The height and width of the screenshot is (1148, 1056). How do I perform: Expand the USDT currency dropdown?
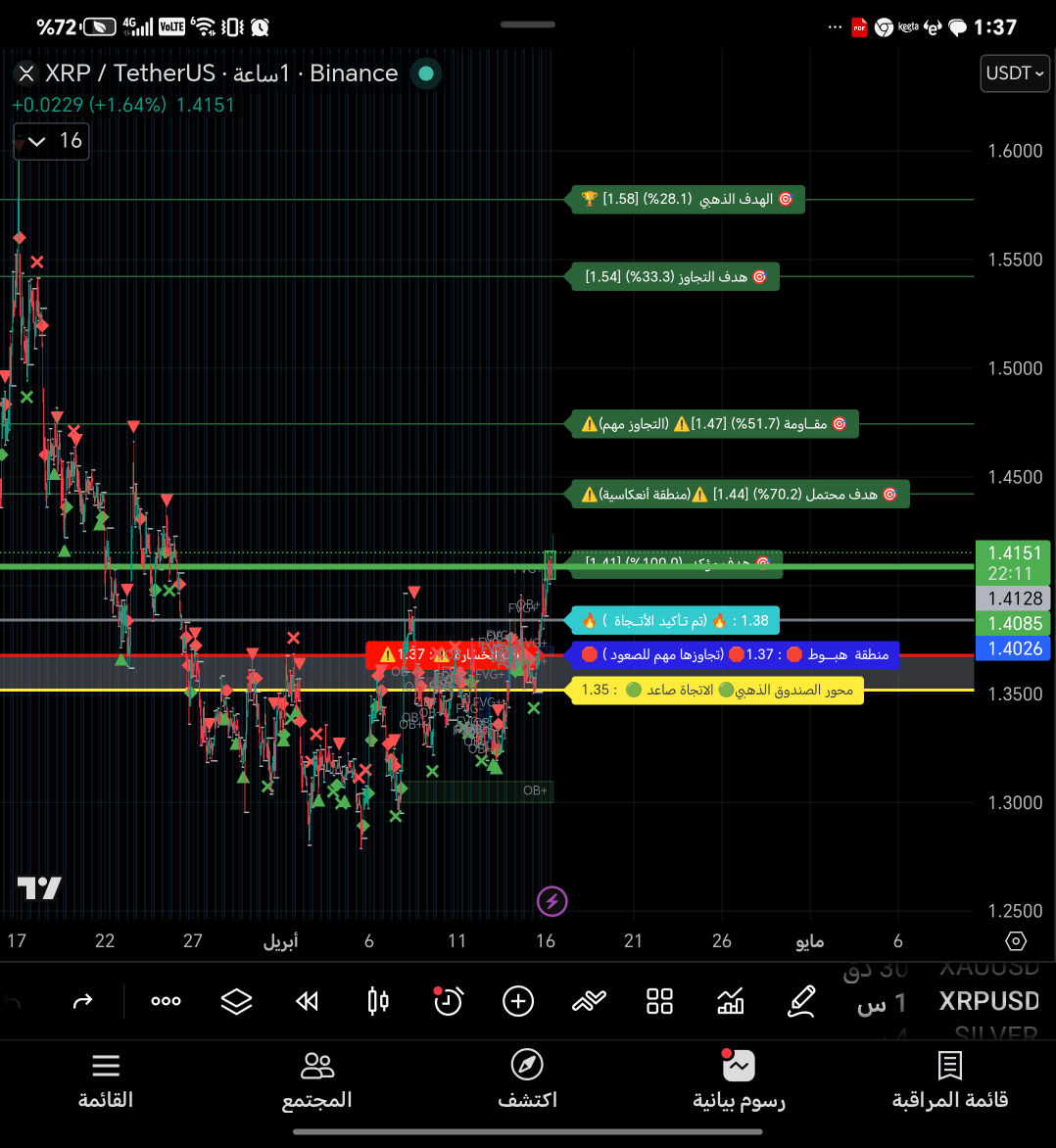point(1014,73)
